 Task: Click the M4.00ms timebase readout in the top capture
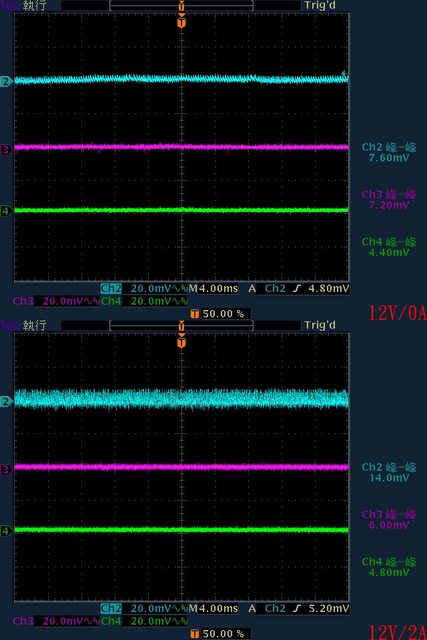[213, 289]
